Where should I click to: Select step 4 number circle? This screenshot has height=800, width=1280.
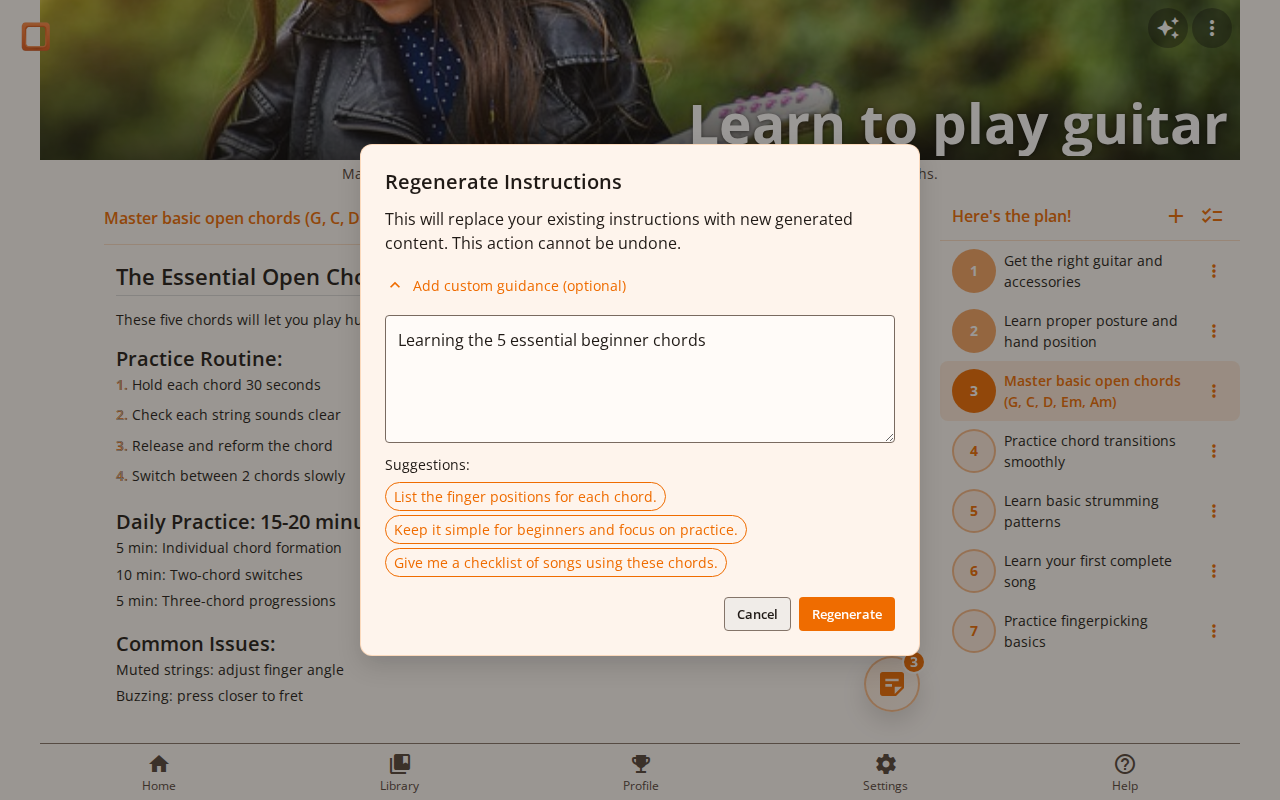click(974, 451)
